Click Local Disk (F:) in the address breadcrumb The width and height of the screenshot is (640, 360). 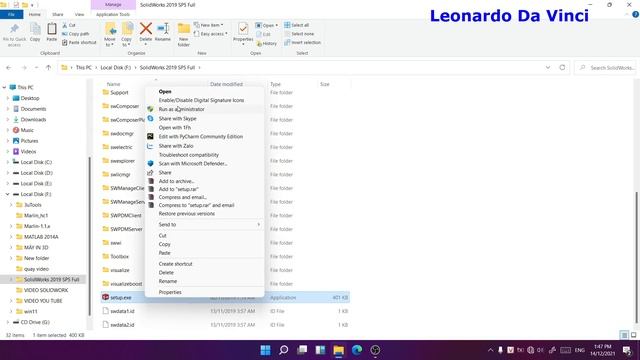pos(116,68)
